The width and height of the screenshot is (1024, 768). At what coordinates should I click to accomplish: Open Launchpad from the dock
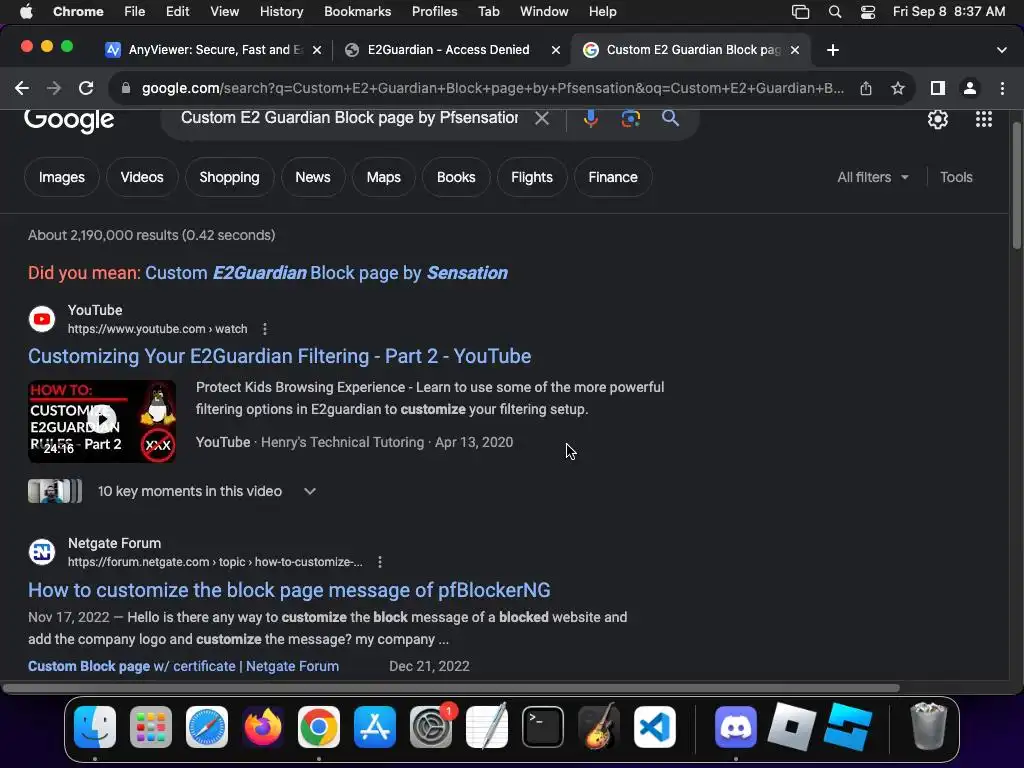coord(151,727)
